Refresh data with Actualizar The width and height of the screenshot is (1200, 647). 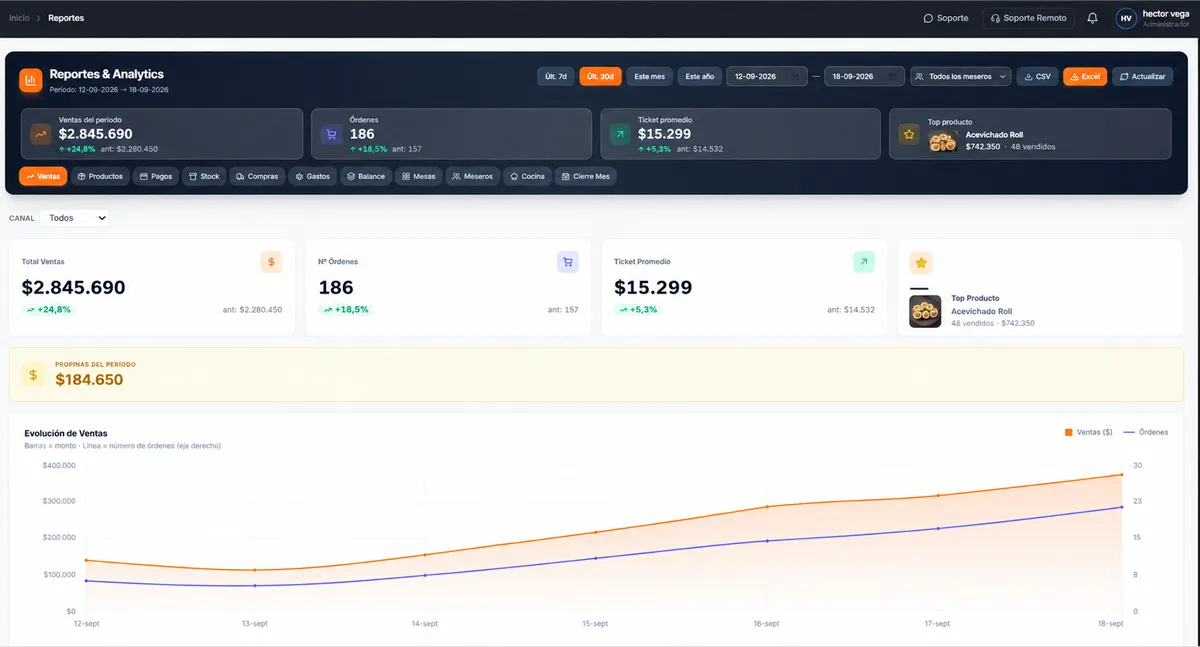point(1142,77)
